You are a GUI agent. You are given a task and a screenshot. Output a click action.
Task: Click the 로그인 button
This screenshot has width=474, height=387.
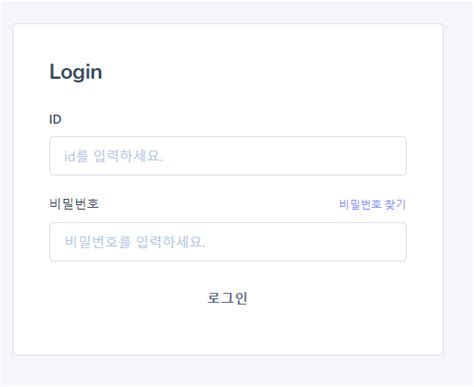[228, 298]
